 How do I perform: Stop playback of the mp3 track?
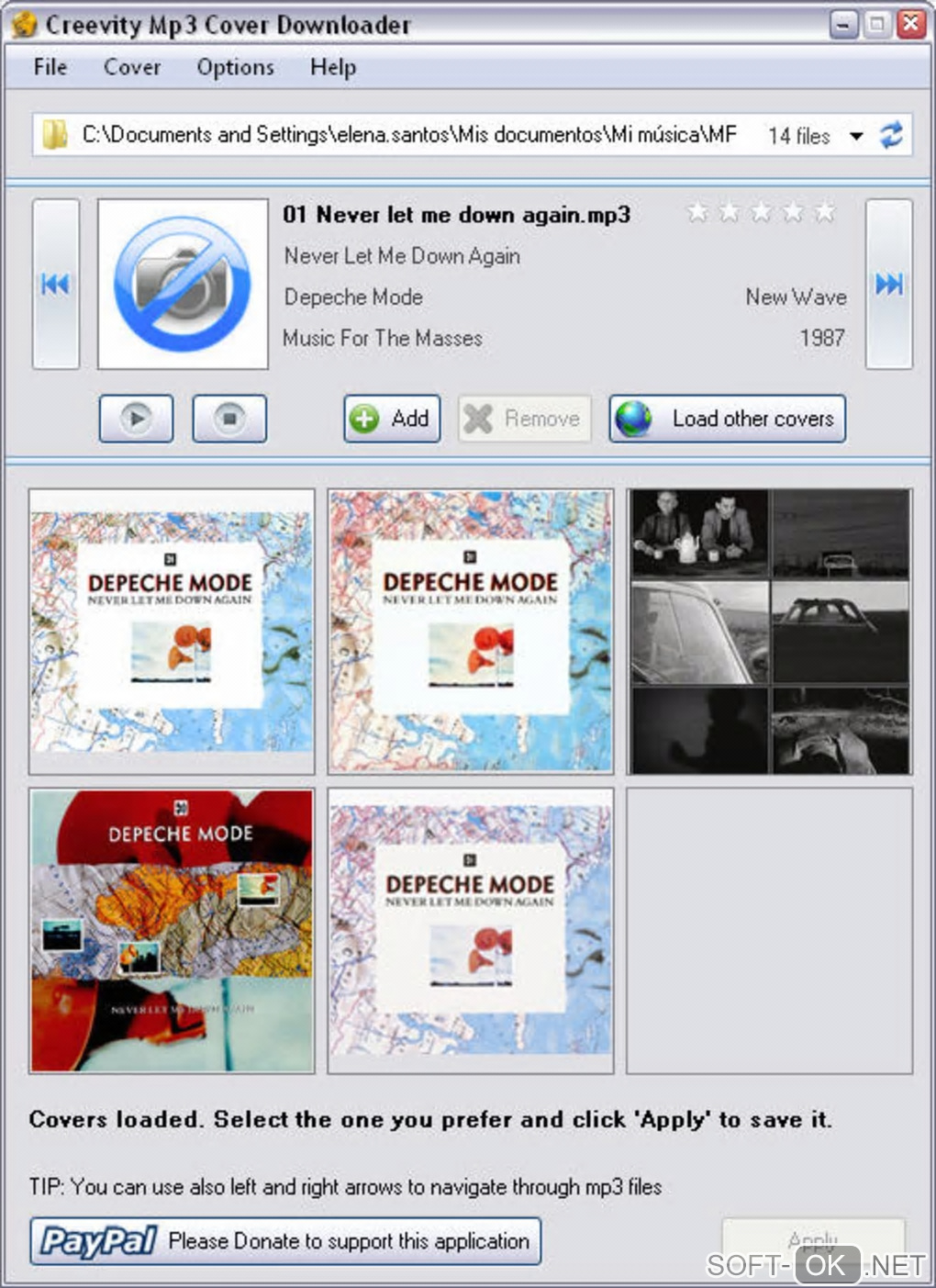point(229,419)
